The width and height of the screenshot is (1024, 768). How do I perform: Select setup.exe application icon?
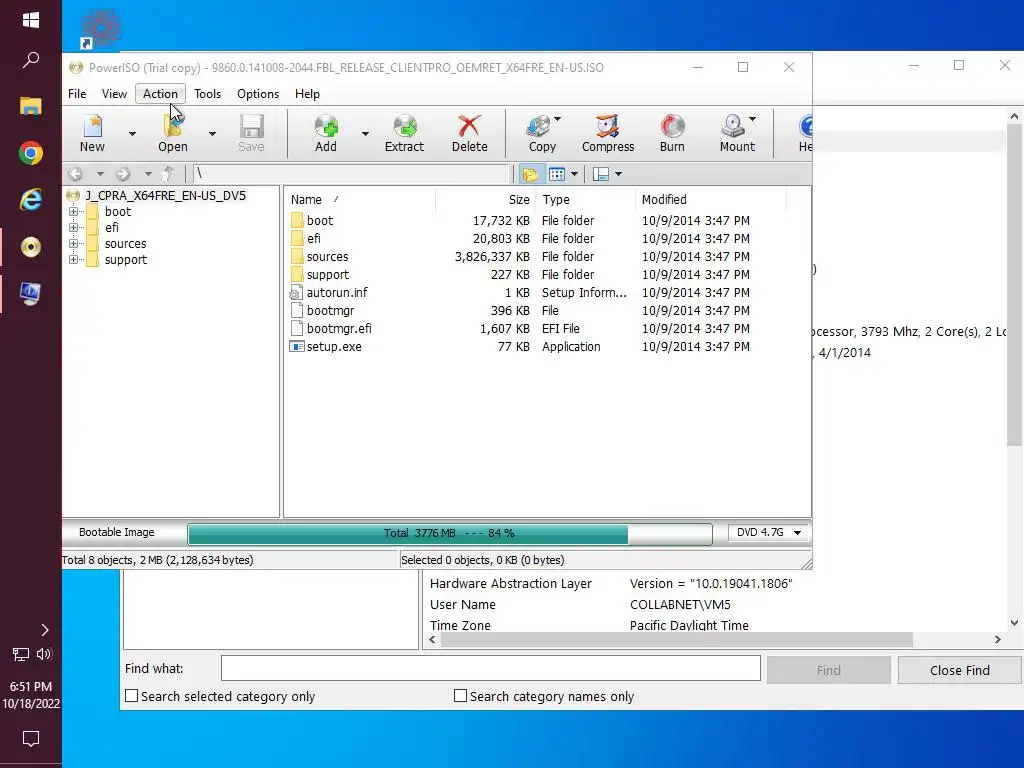(x=296, y=347)
